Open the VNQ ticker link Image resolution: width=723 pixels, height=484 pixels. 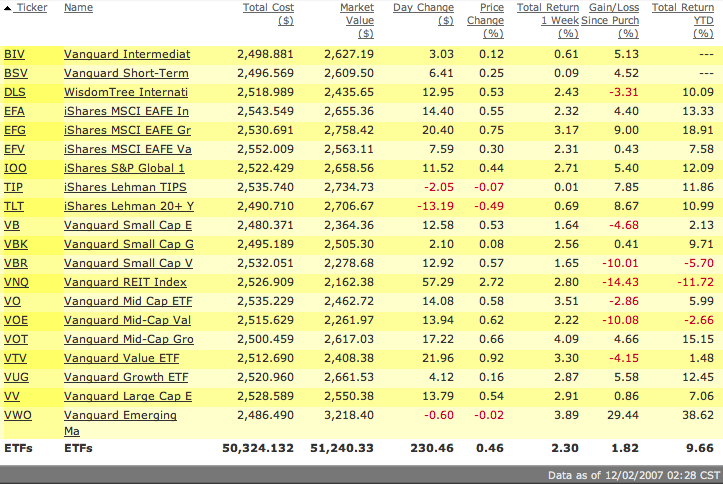coord(16,282)
